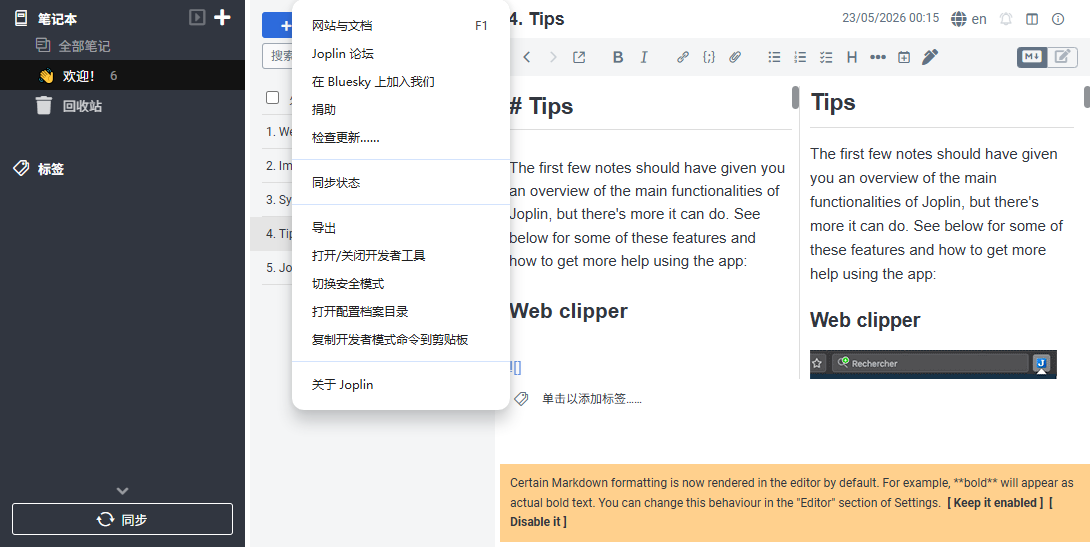Attach a file with the paperclip icon
Image resolution: width=1090 pixels, height=547 pixels.
[x=735, y=57]
